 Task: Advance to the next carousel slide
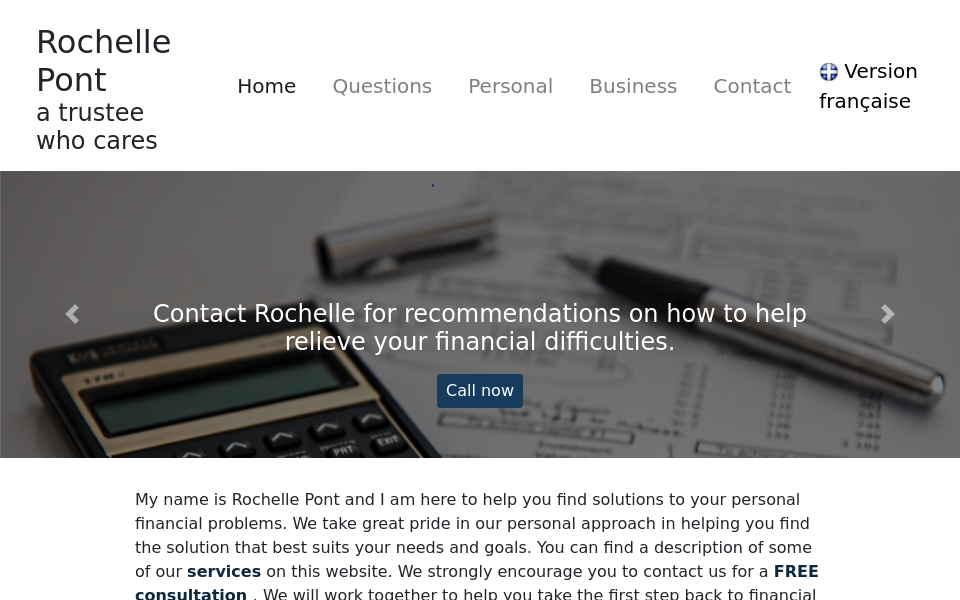tap(887, 314)
